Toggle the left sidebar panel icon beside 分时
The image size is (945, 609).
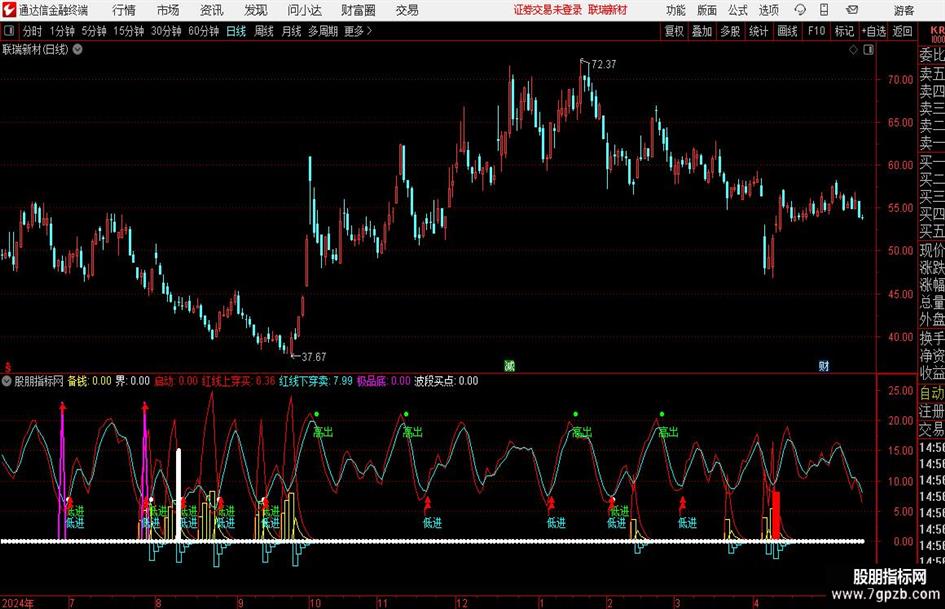[x=9, y=31]
